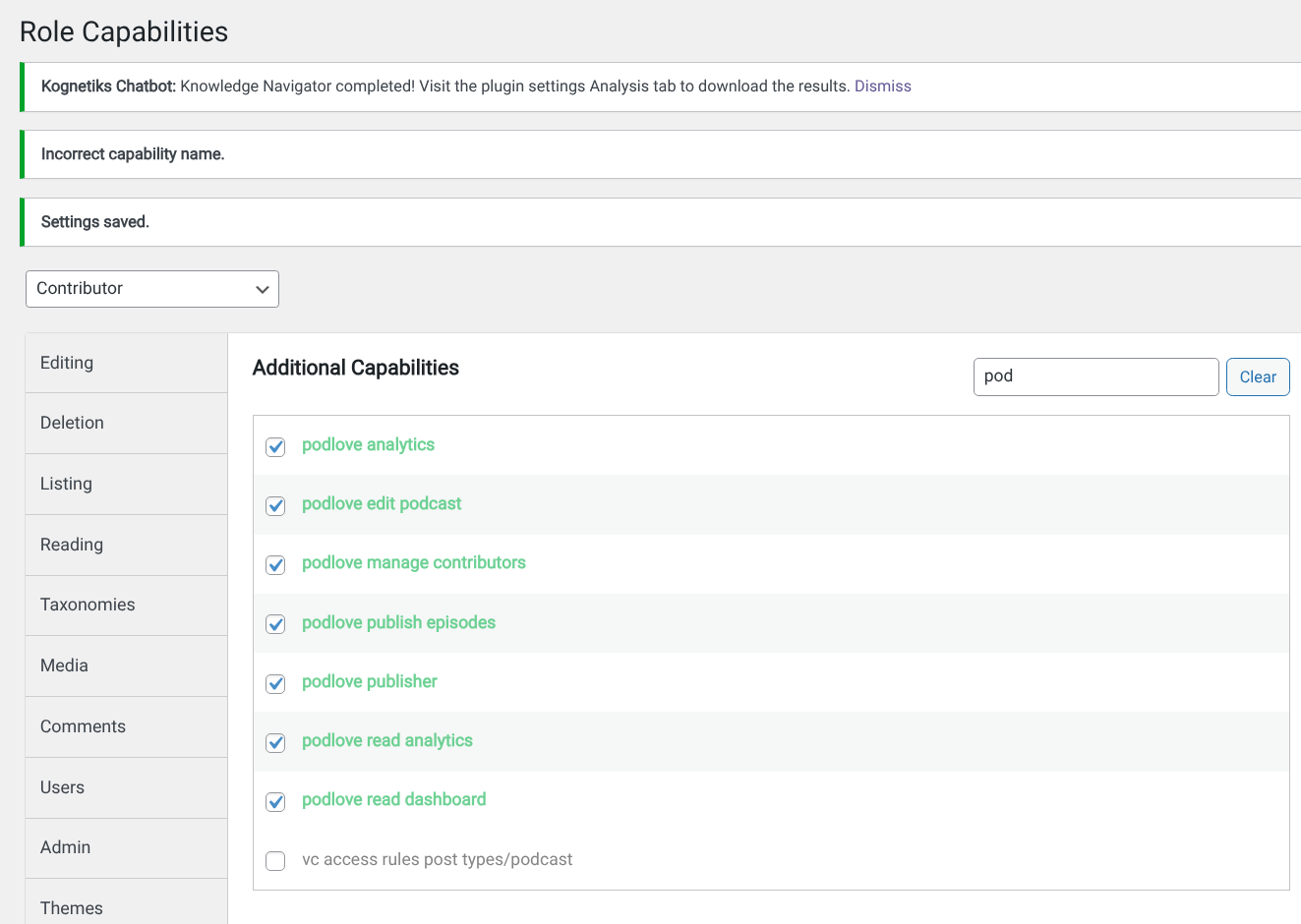The image size is (1301, 924).
Task: Uncheck podlove read analytics capability
Action: (x=275, y=742)
